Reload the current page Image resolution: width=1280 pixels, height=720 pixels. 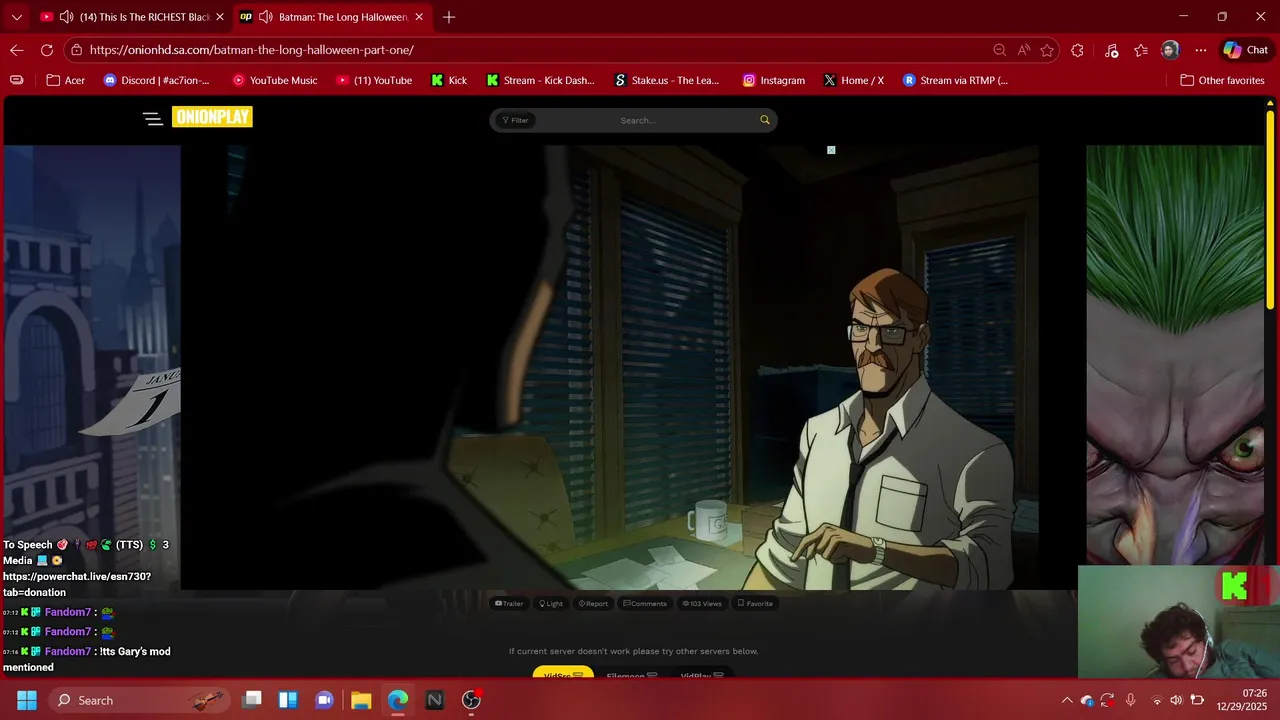pyautogui.click(x=47, y=50)
